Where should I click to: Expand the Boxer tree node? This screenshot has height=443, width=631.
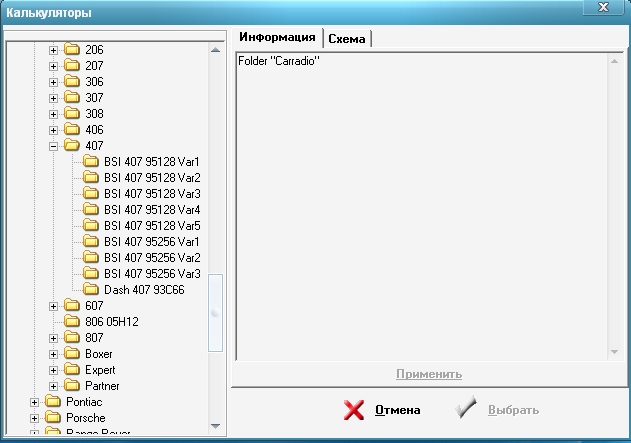(53, 354)
